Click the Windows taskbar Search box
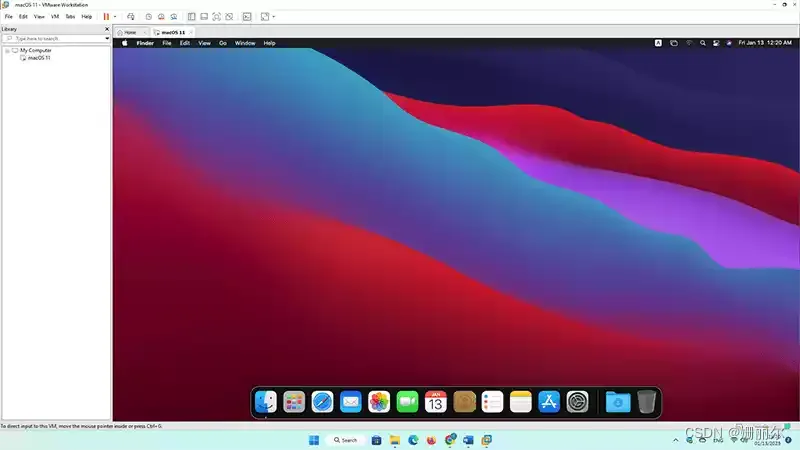Screen dimensions: 800x450 [346, 440]
